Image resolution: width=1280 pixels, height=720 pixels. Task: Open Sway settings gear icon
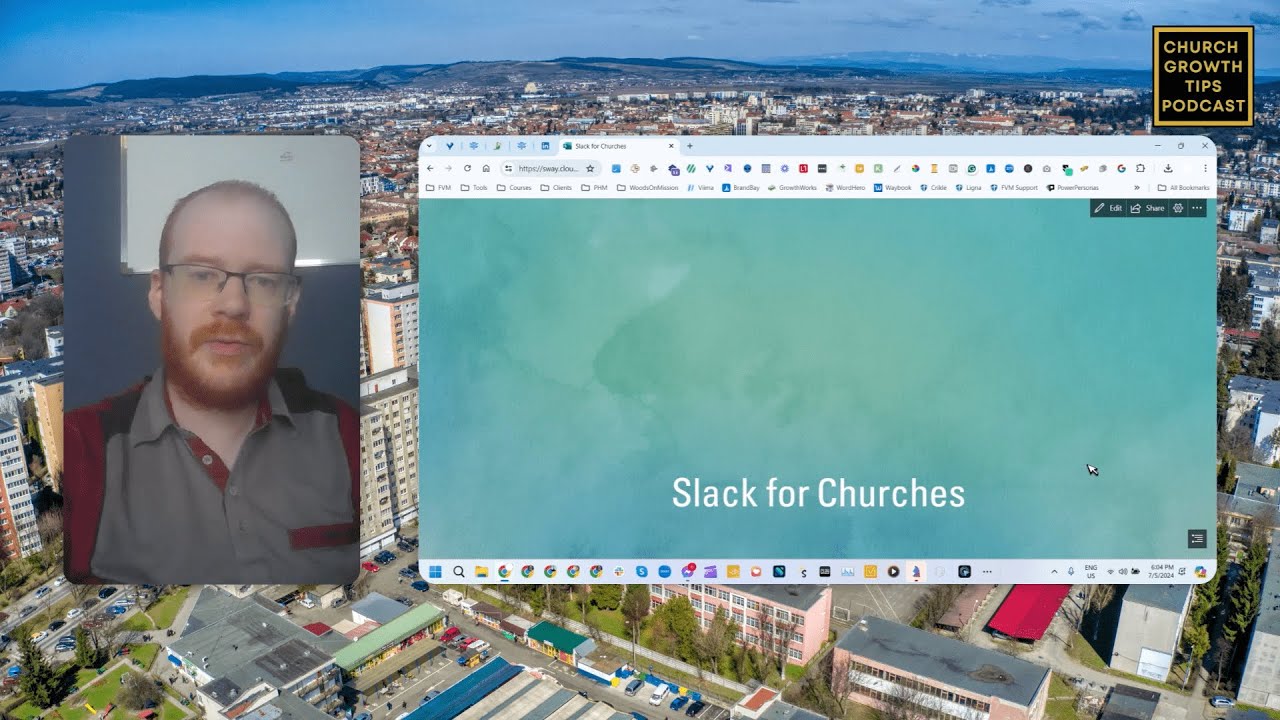(x=1178, y=208)
